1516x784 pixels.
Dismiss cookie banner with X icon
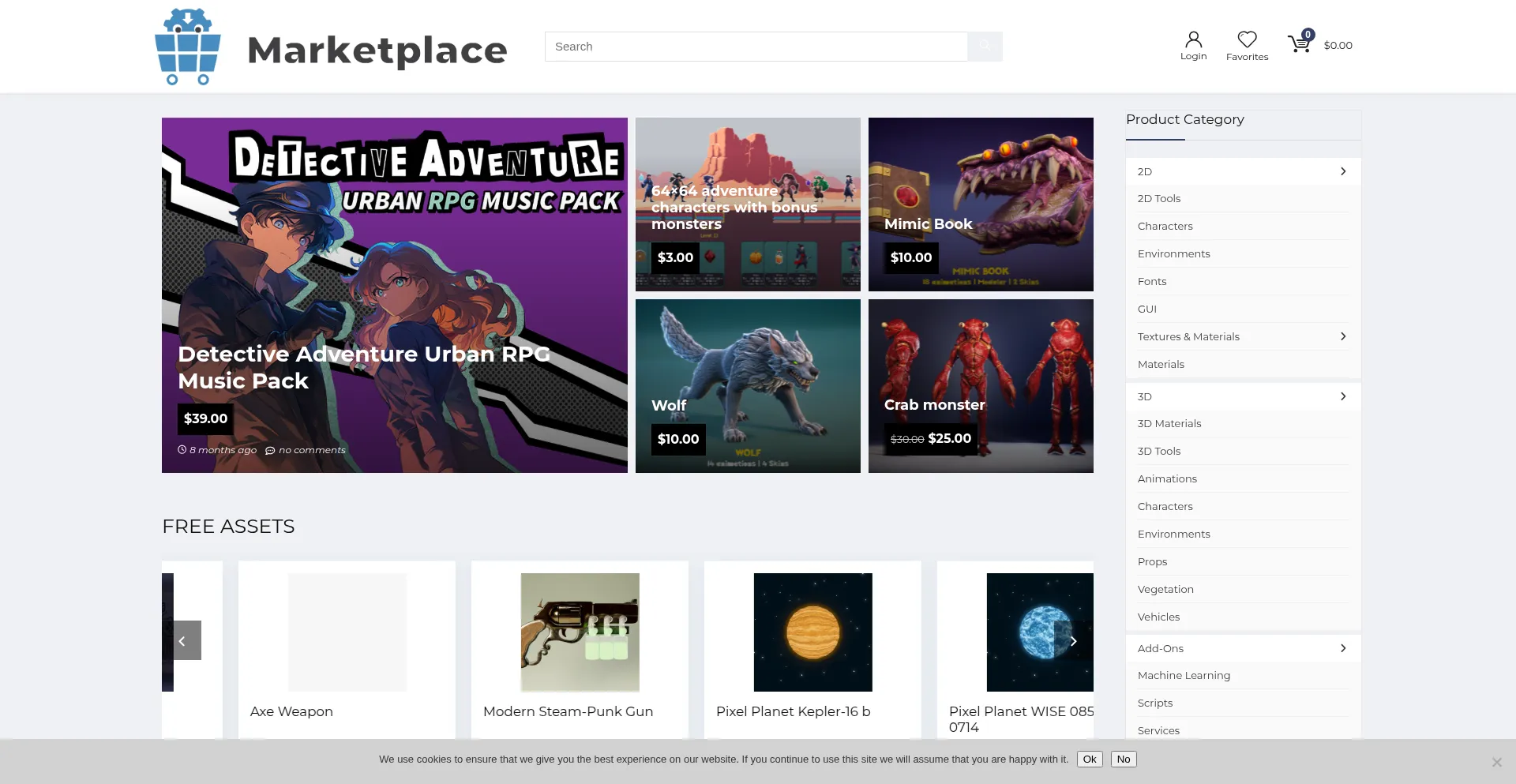(1496, 762)
